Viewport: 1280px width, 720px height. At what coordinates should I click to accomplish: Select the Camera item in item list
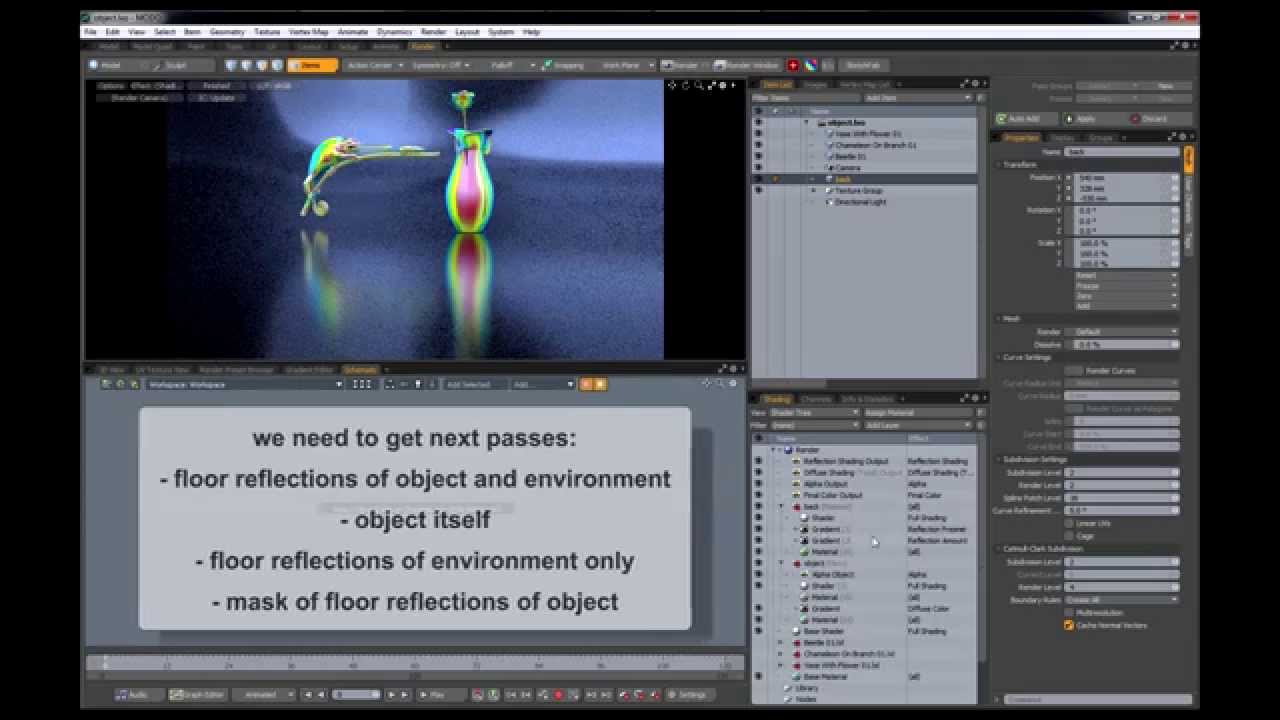(848, 168)
